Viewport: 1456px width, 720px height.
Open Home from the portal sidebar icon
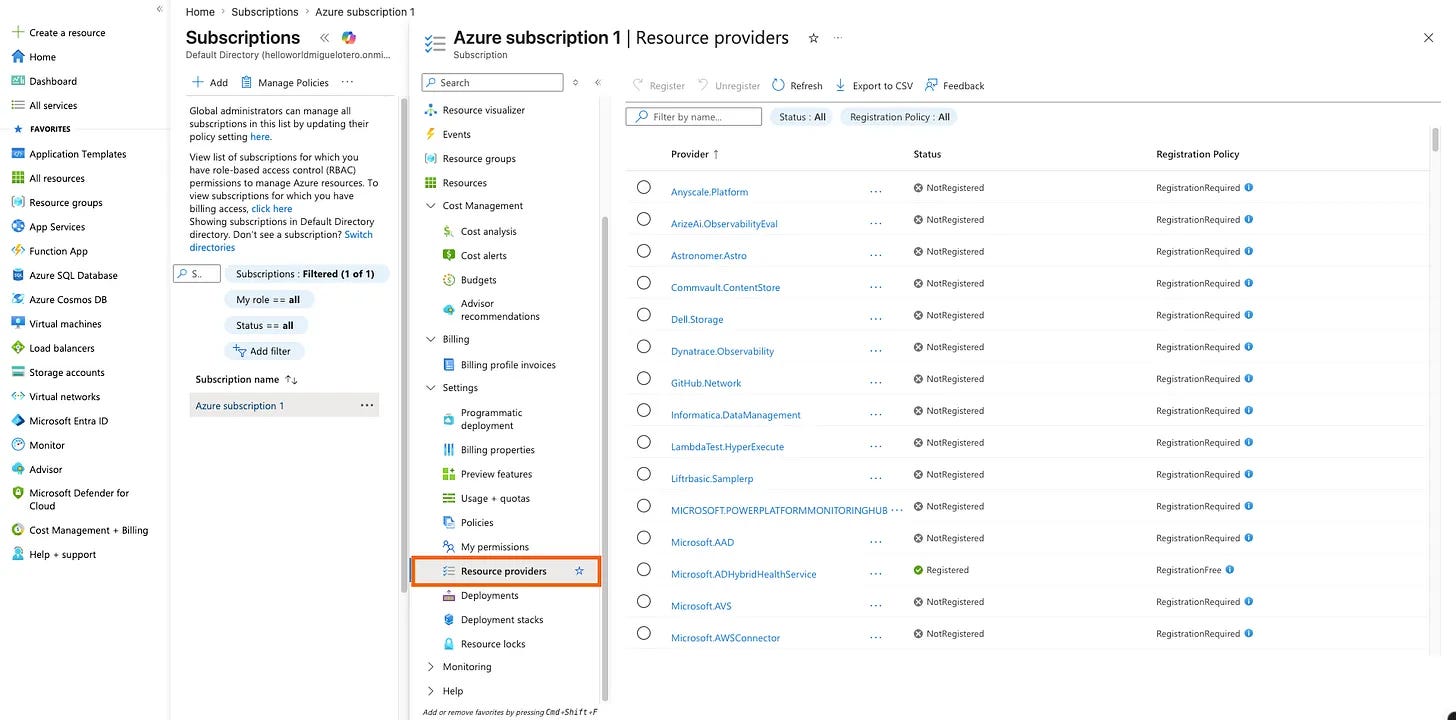tap(17, 57)
